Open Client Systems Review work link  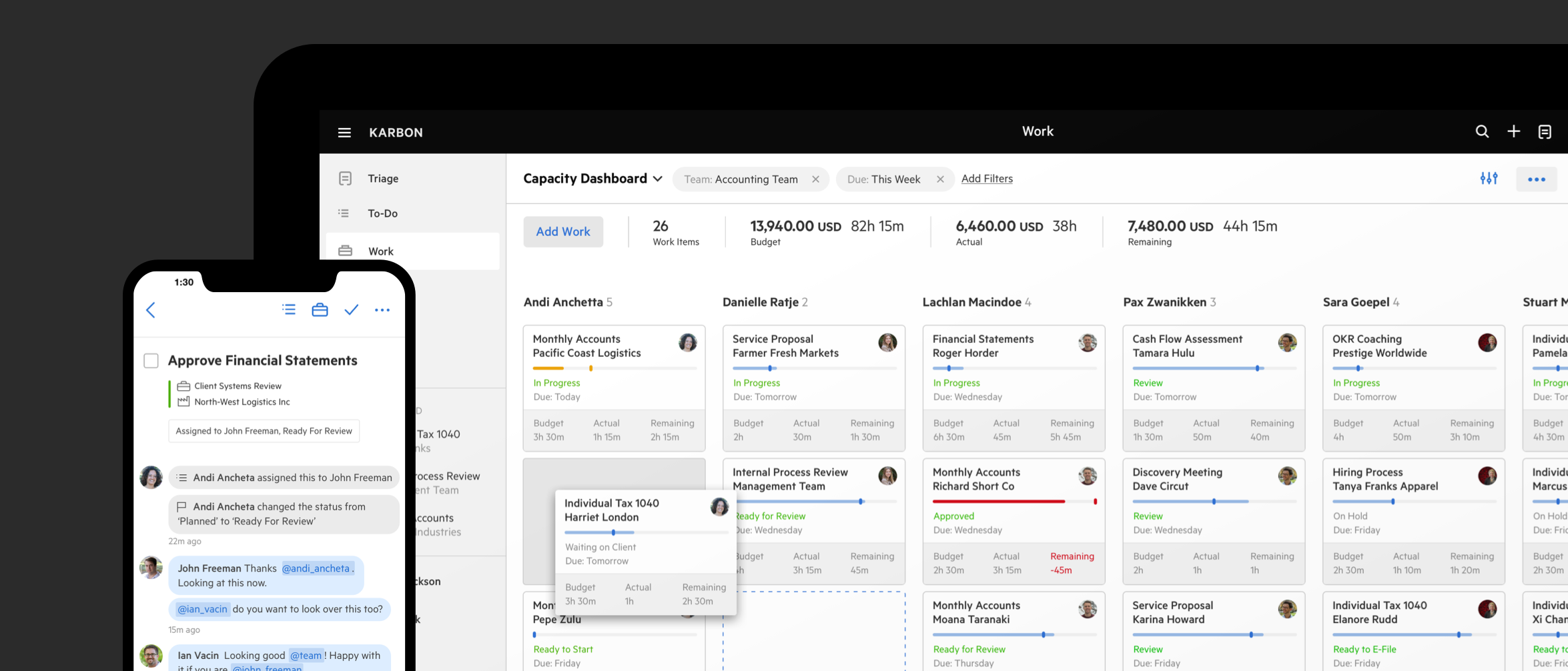[x=238, y=386]
